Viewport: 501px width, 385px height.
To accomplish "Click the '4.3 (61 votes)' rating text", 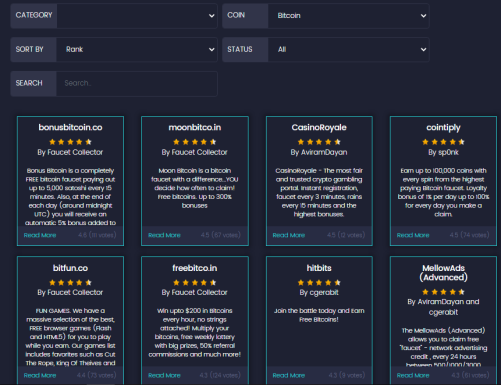I will (x=470, y=376).
